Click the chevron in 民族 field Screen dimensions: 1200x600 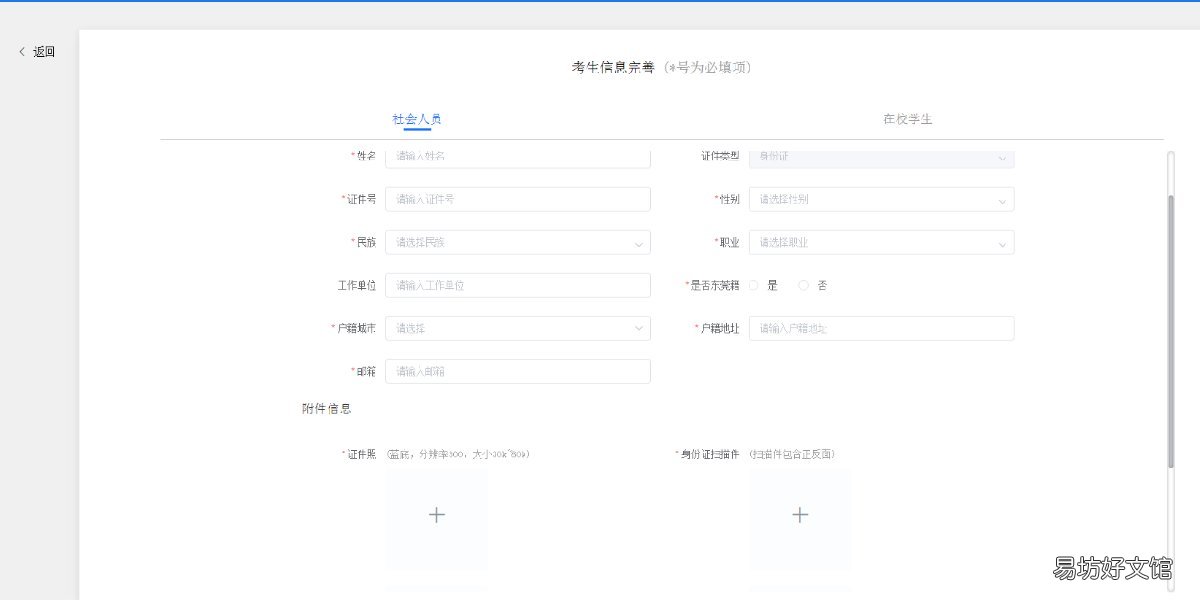[638, 243]
